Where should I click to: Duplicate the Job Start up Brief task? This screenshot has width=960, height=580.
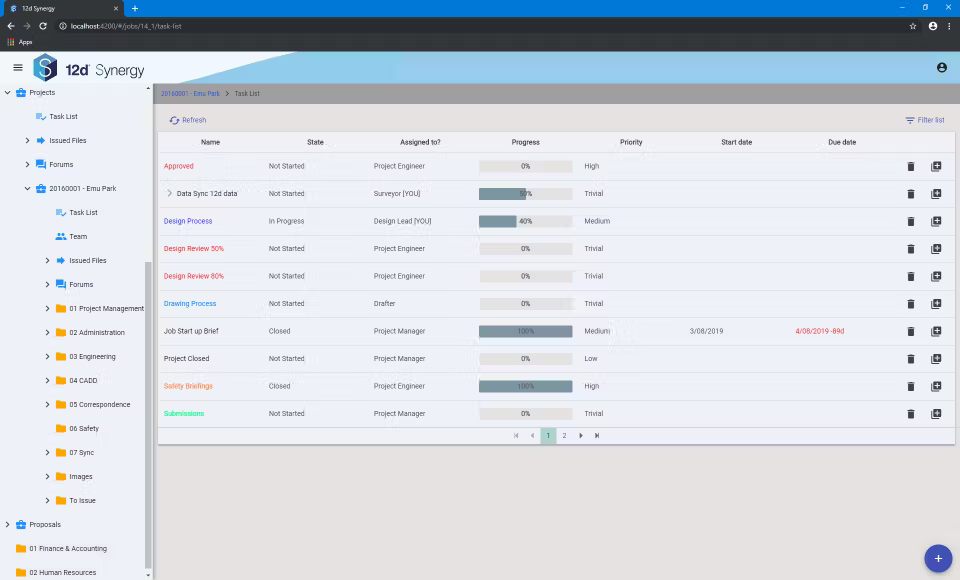click(936, 331)
